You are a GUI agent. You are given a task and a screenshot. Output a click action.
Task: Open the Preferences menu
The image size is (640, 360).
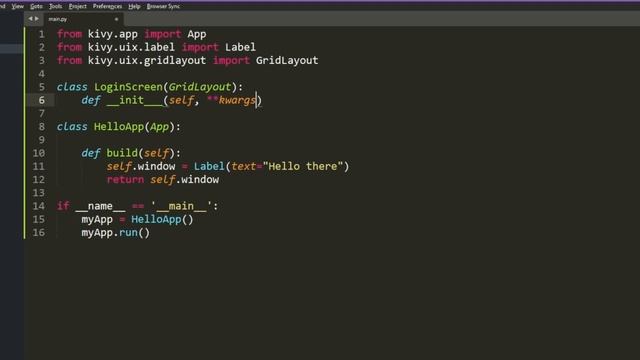(x=107, y=6)
